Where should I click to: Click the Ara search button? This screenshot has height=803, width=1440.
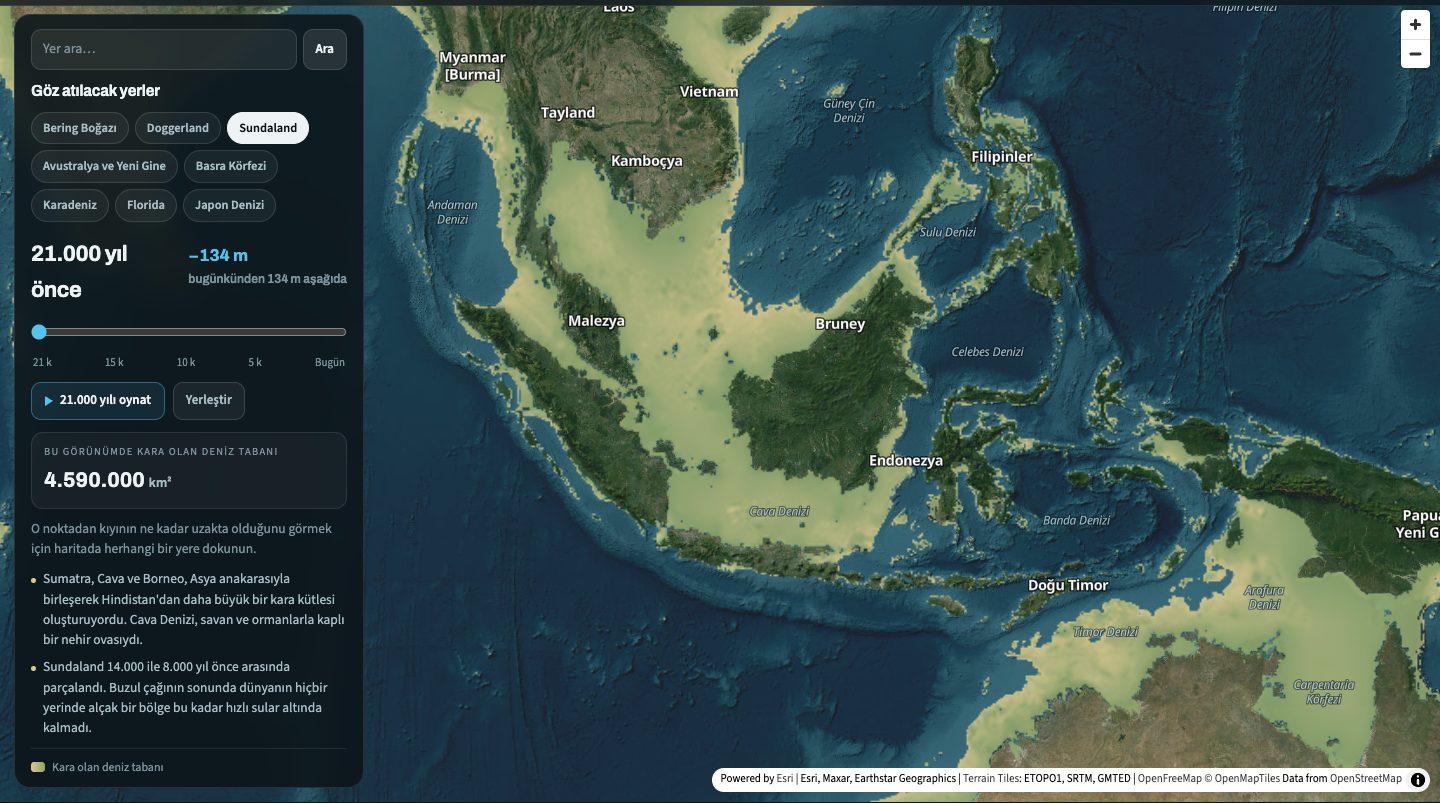click(x=325, y=49)
